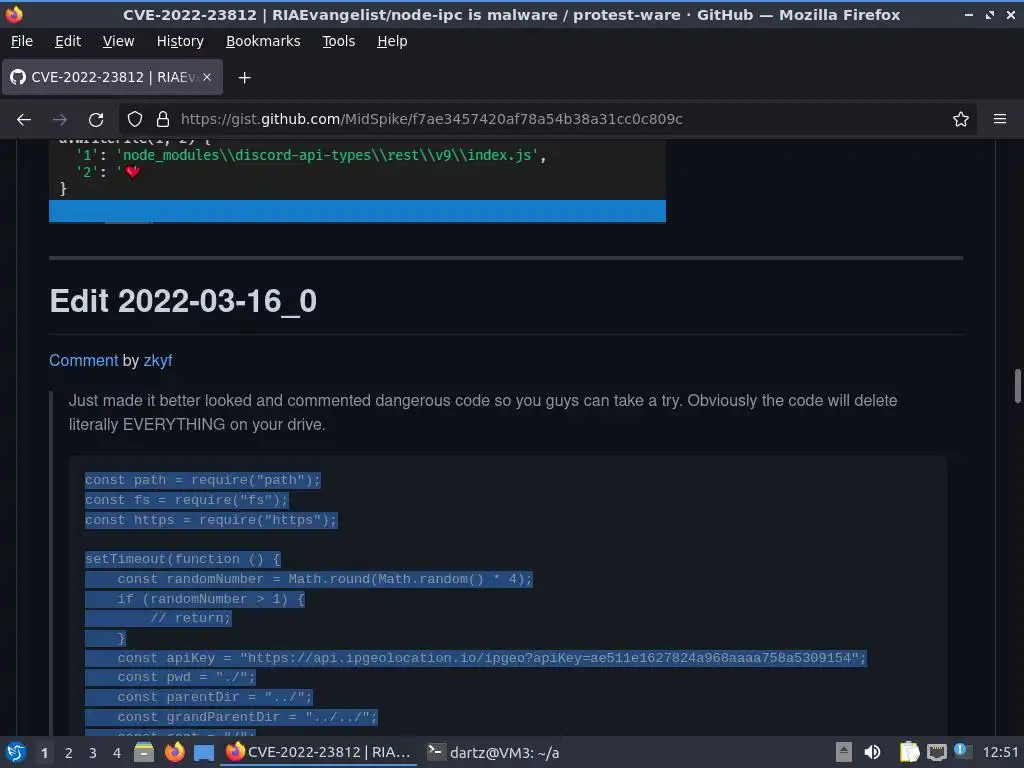This screenshot has width=1024, height=768.
Task: Focus the Firefox CVE-2022-23812 taskbar entry
Action: 319,752
